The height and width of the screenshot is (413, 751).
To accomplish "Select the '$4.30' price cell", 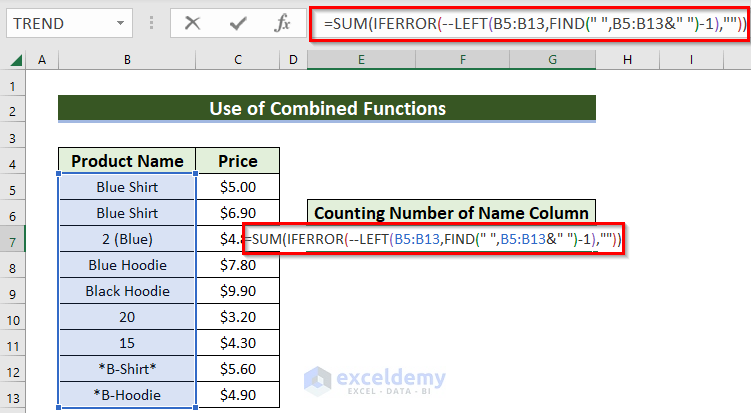I will click(x=238, y=343).
